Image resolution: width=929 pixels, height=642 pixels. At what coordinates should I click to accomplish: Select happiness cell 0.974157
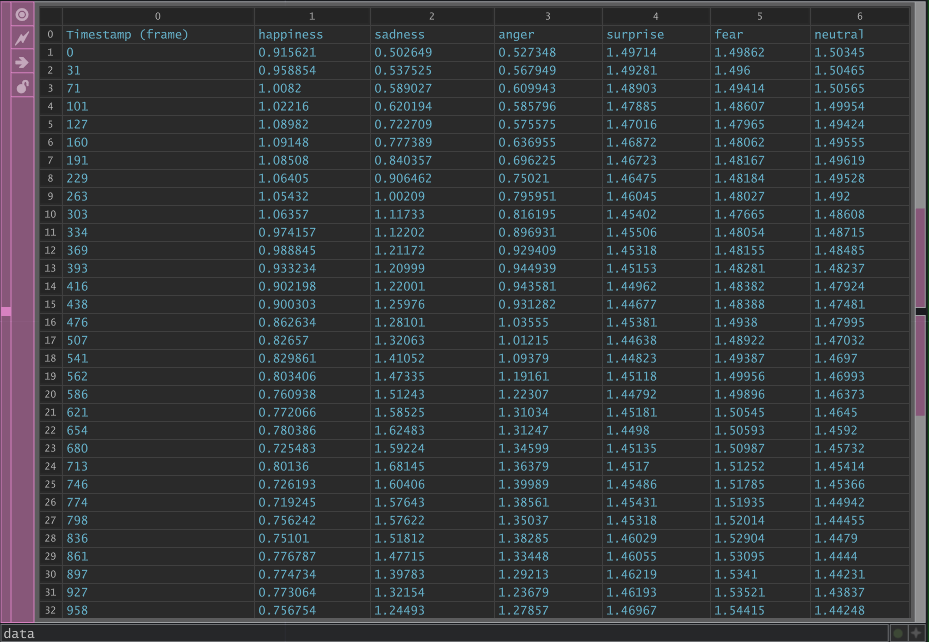coord(312,232)
